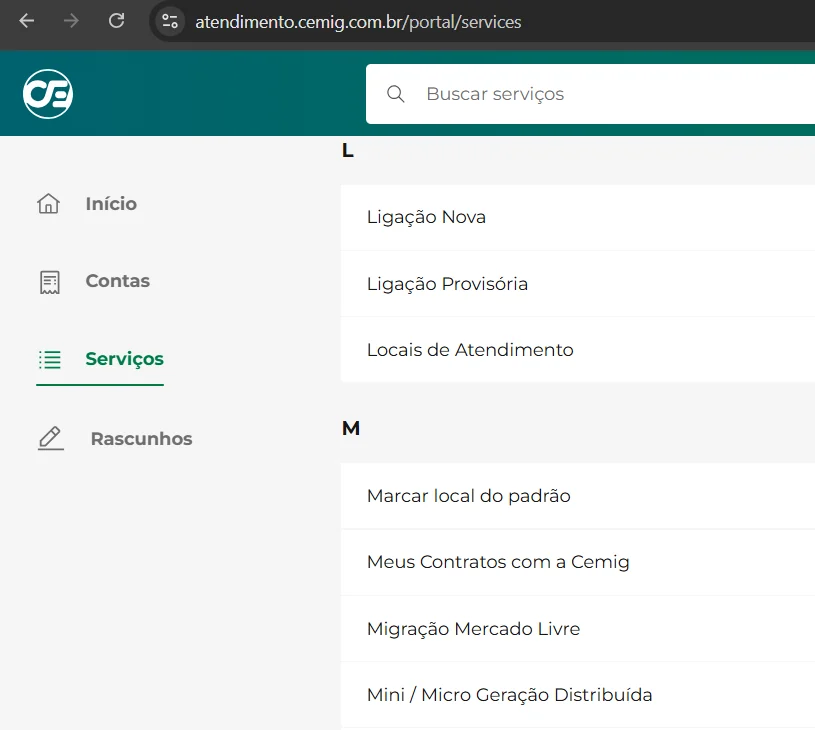
Task: Click the browser back arrow
Action: 27,21
